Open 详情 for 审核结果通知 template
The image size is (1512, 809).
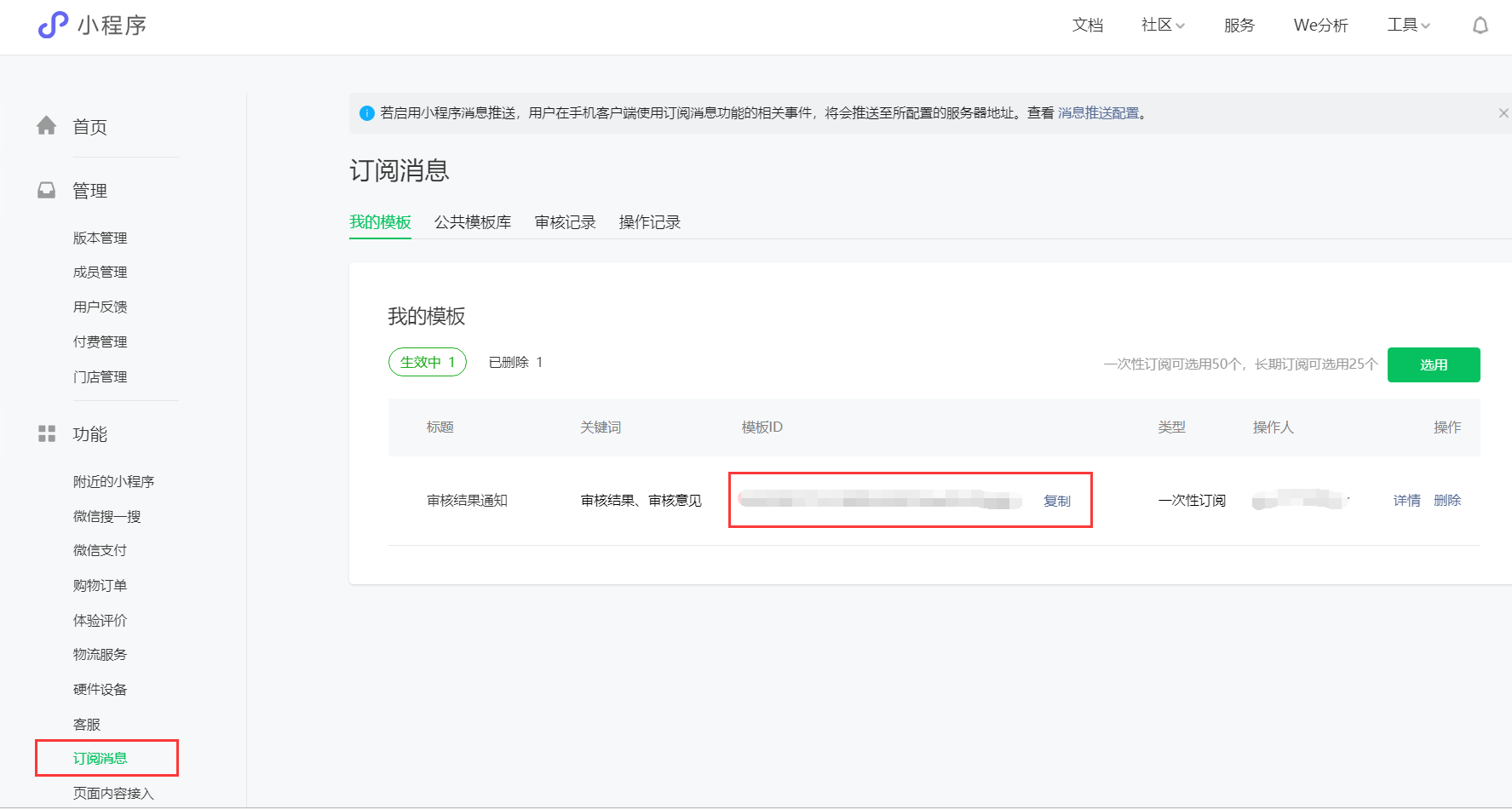coord(1406,501)
